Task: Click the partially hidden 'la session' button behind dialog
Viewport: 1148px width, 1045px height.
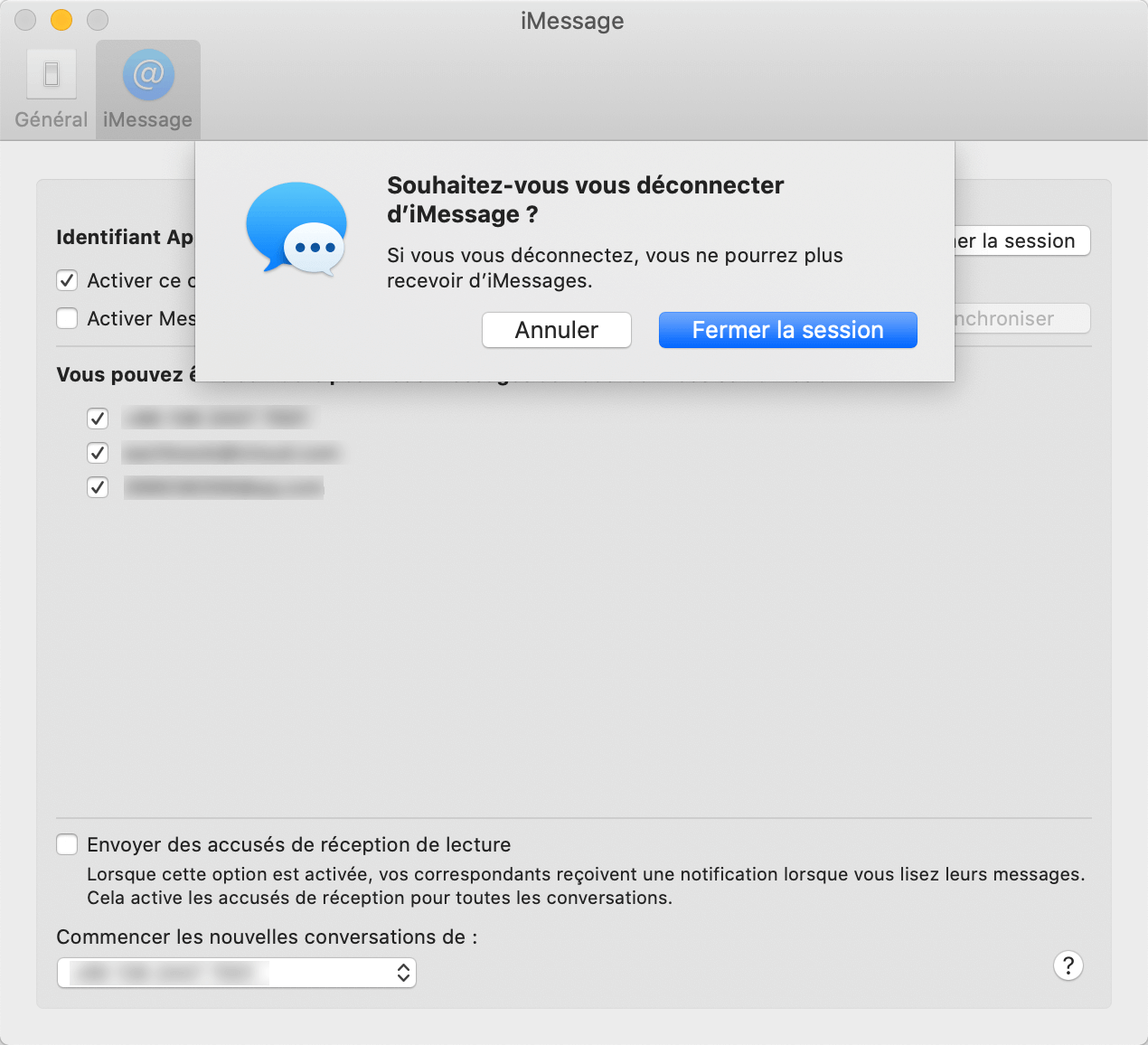Action: [1022, 240]
